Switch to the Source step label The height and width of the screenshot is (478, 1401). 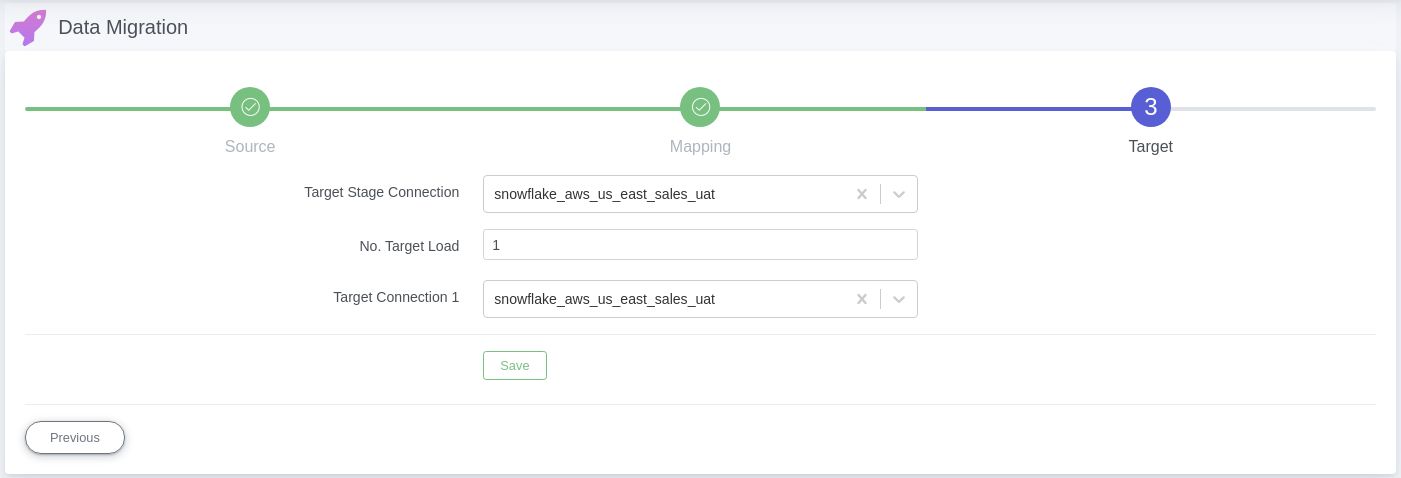(250, 146)
